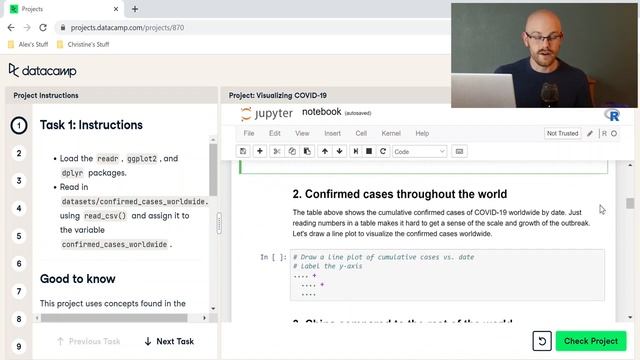Close the Projects browser tab
This screenshot has width=640, height=360.
pyautogui.click(x=116, y=9)
